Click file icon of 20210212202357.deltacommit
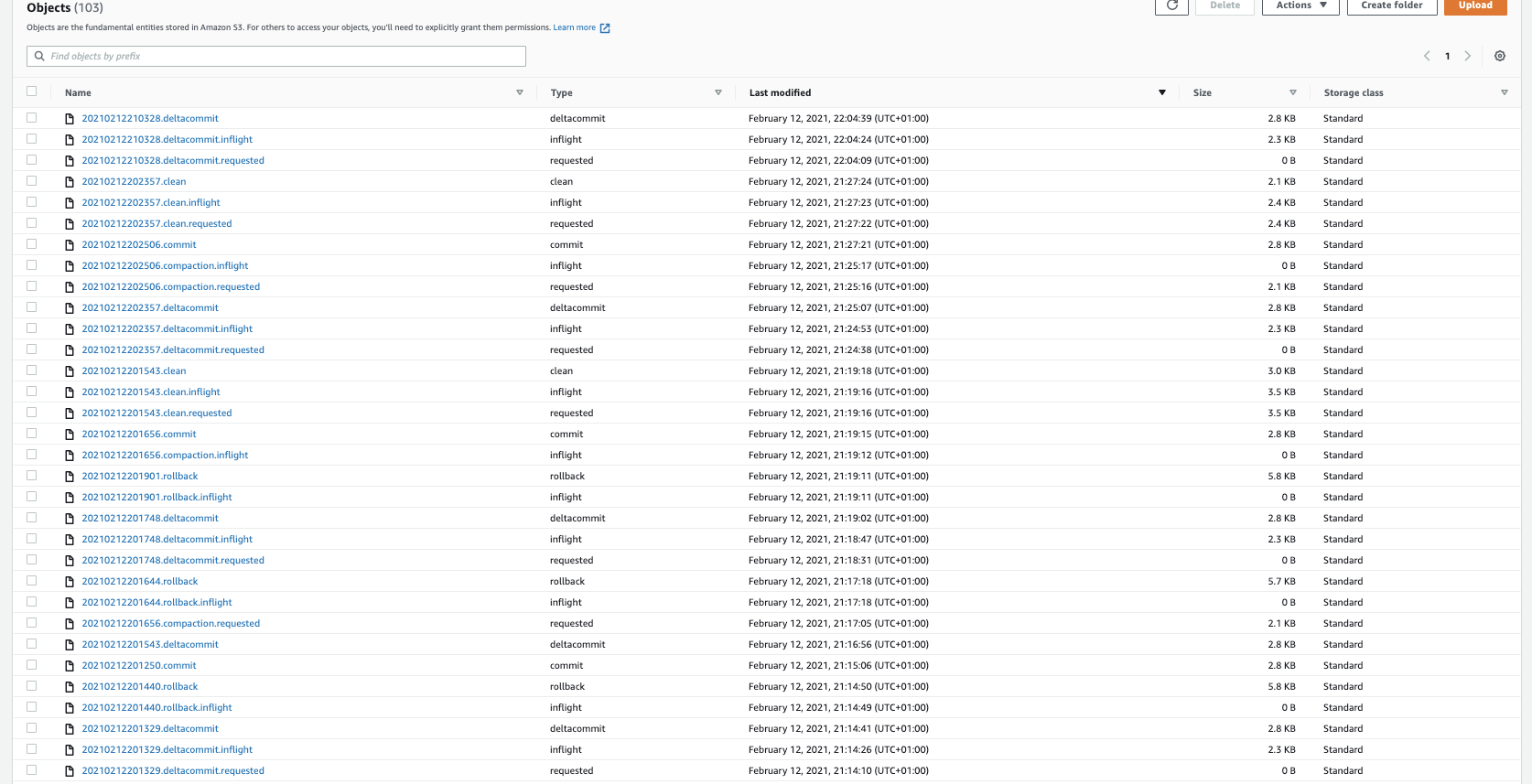This screenshot has height=784, width=1532. pyautogui.click(x=70, y=308)
